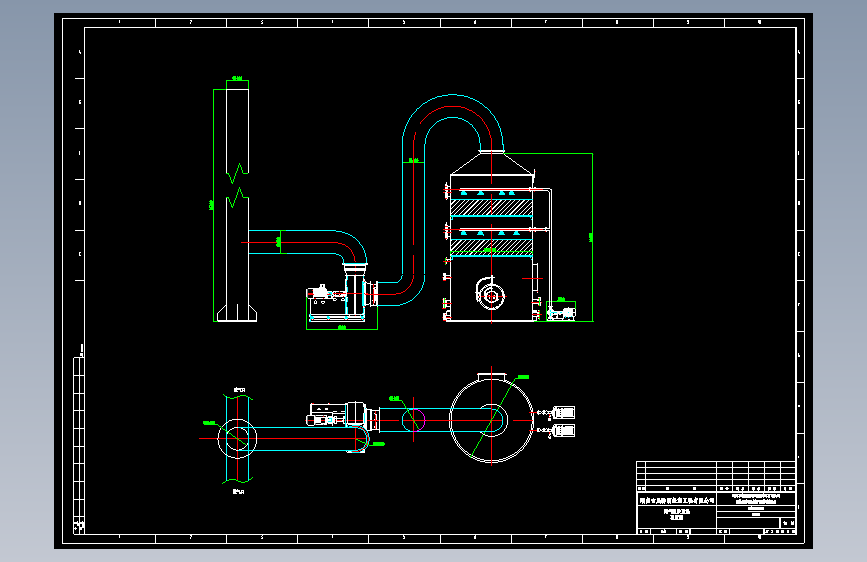The width and height of the screenshot is (867, 562).
Task: Select the revision table on the left border
Action: [x=79, y=444]
